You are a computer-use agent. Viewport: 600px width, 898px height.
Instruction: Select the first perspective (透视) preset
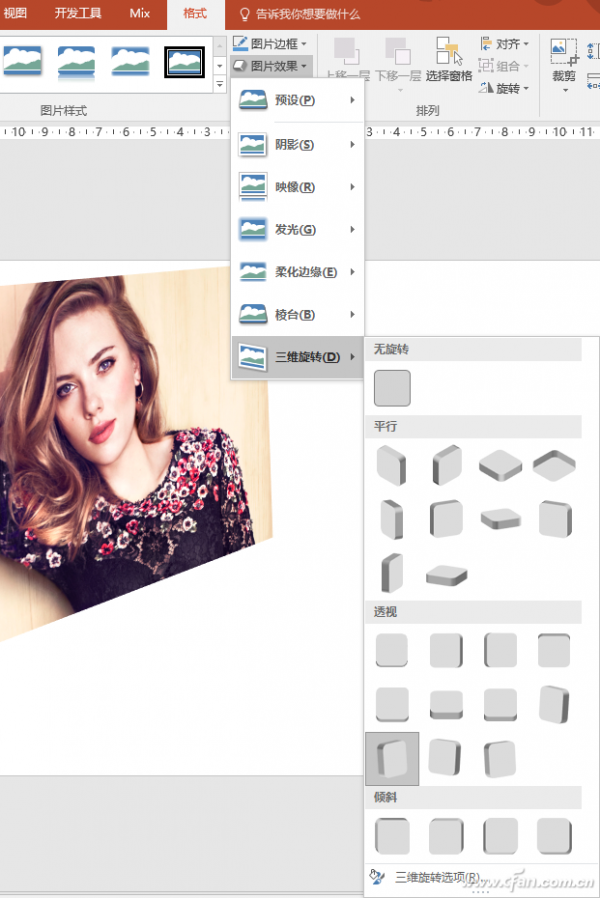click(392, 651)
